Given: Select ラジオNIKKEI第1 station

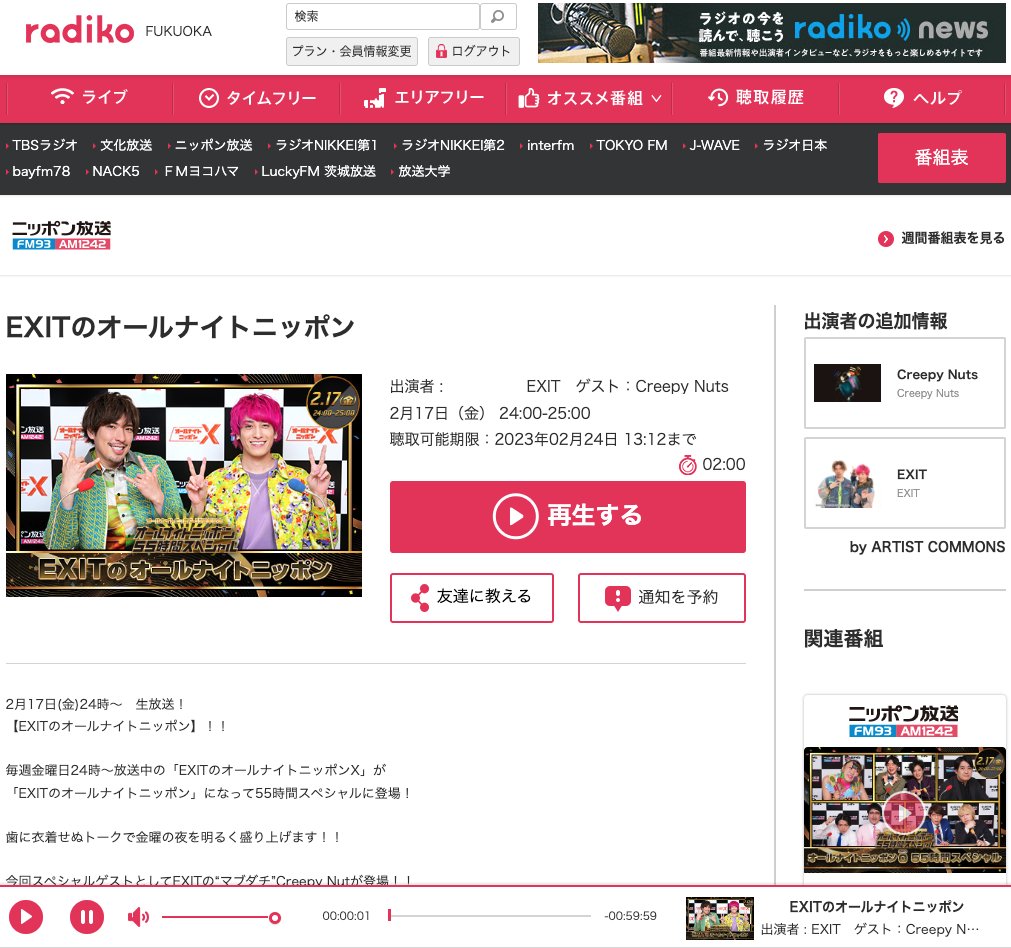Looking at the screenshot, I should (326, 145).
